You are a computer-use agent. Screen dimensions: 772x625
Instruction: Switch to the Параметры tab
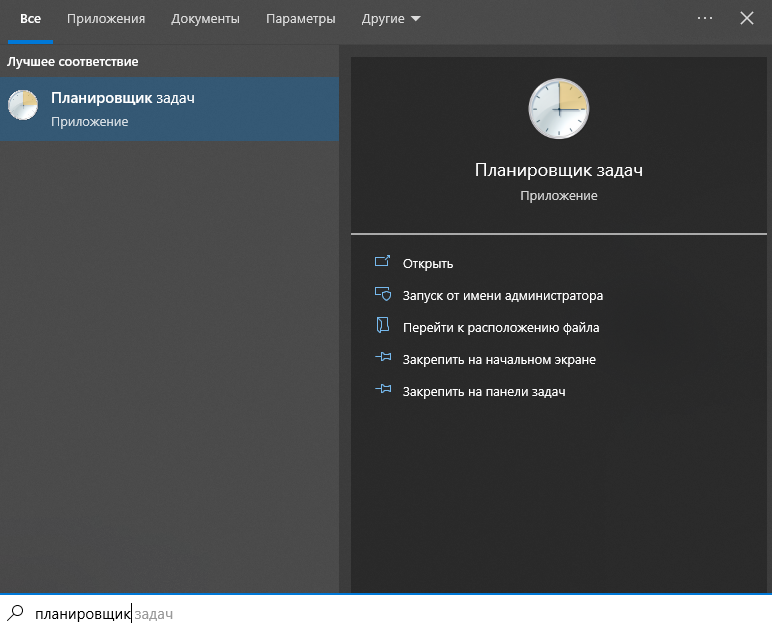[x=300, y=19]
